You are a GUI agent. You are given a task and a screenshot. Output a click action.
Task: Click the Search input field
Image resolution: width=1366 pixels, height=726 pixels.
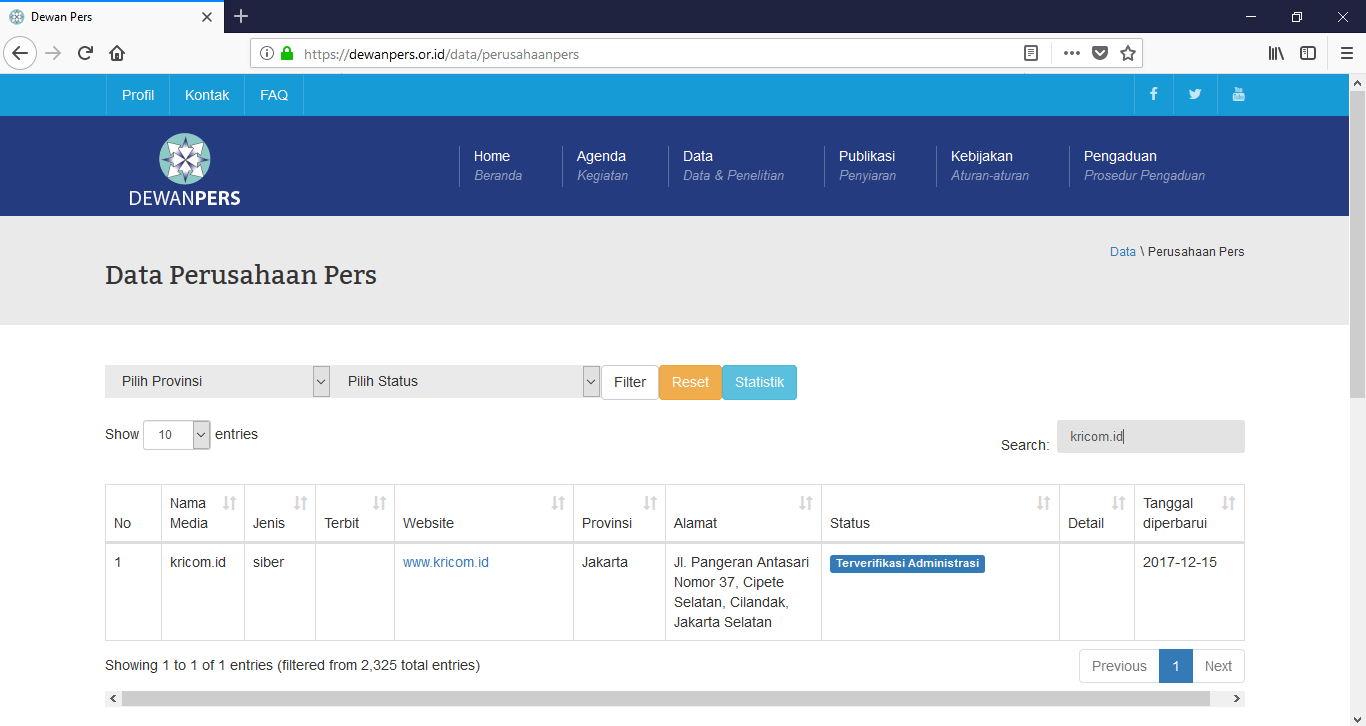(1151, 436)
